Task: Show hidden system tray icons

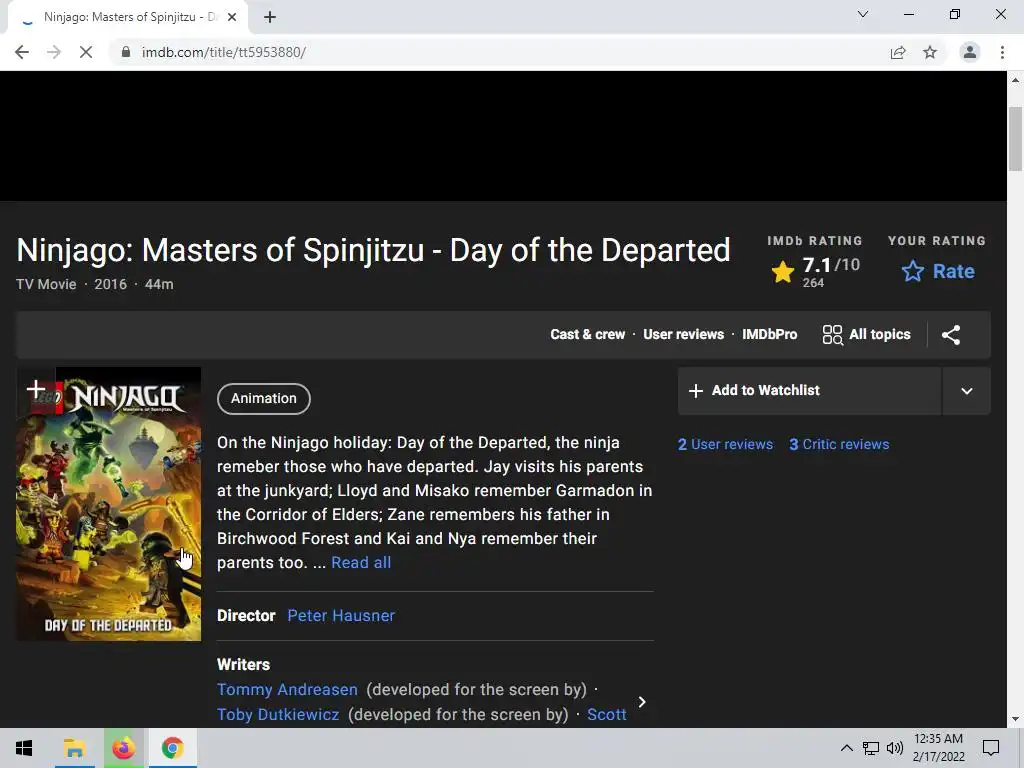Action: coord(846,748)
